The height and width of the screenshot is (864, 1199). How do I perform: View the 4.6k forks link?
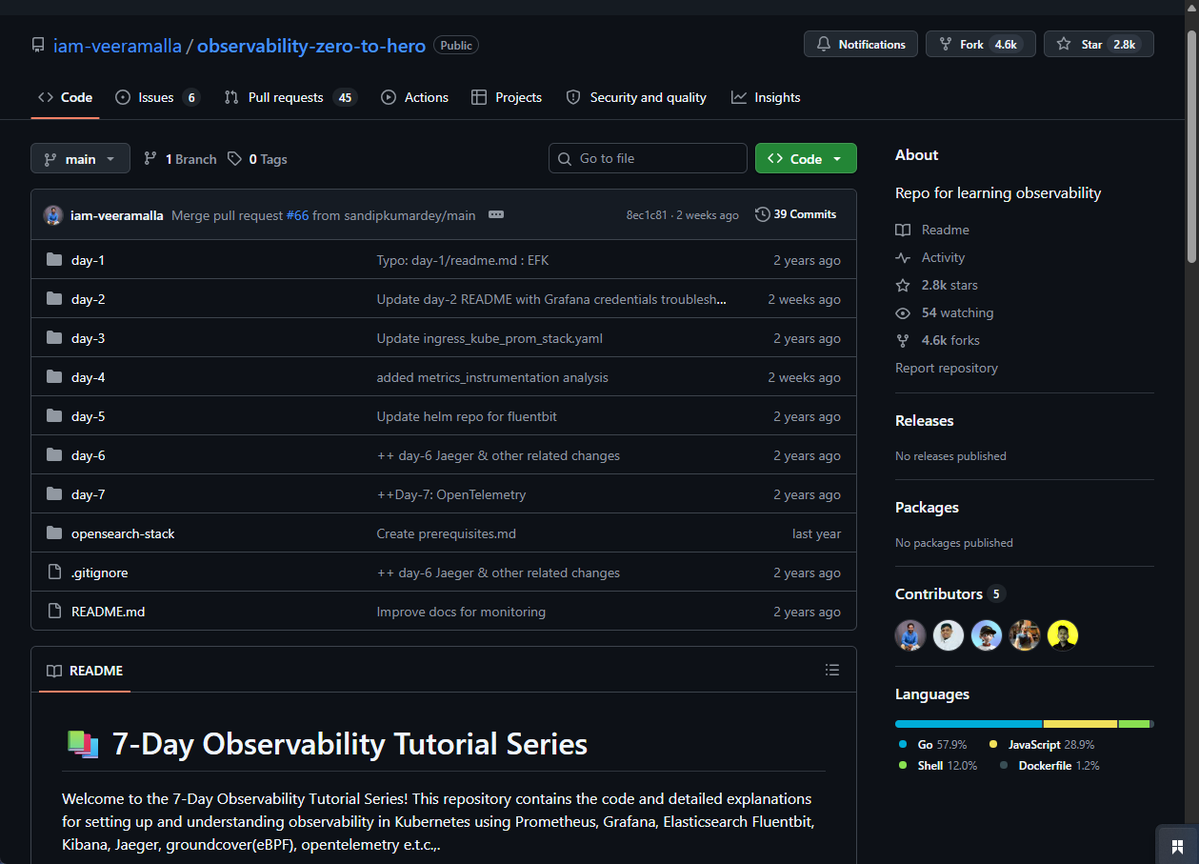pos(937,339)
